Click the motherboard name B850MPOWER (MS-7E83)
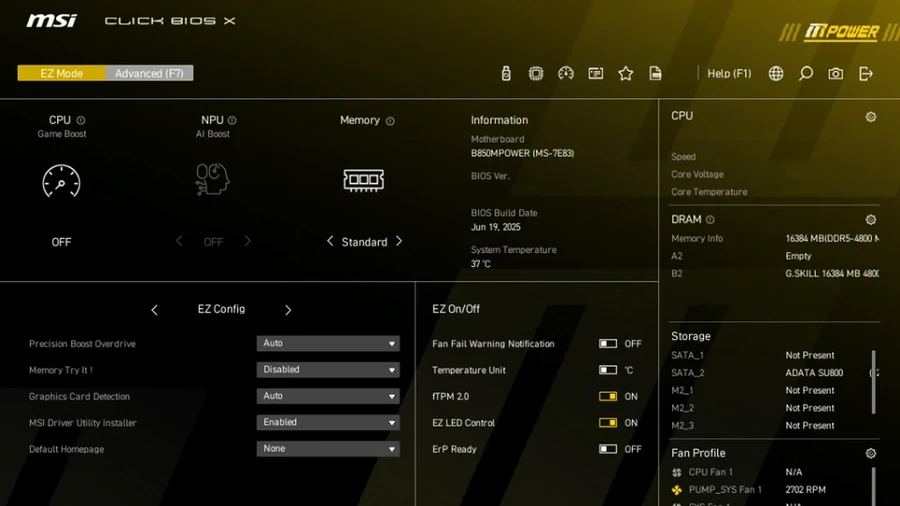 [522, 153]
